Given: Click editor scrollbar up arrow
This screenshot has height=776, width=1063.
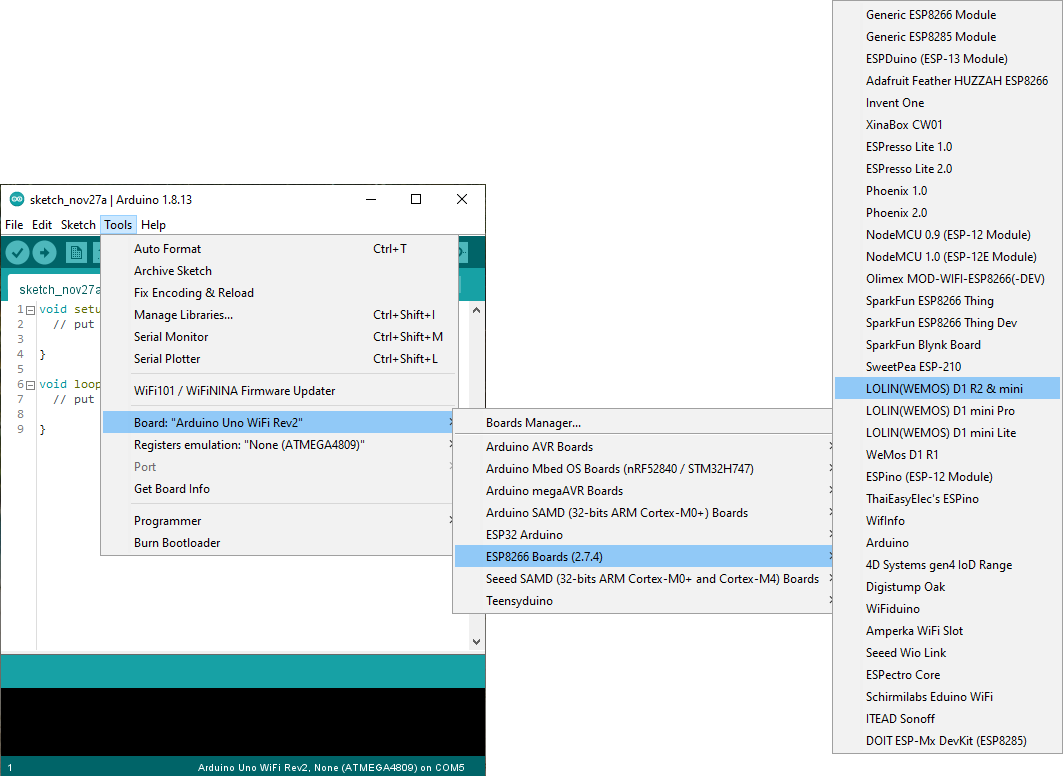Looking at the screenshot, I should [477, 310].
